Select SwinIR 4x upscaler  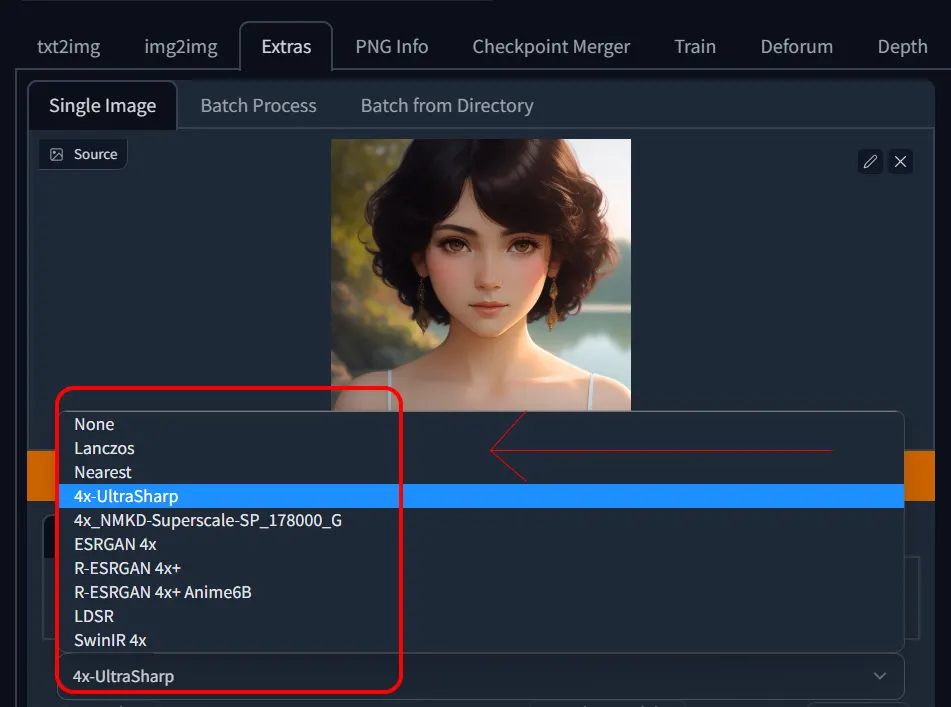482,640
